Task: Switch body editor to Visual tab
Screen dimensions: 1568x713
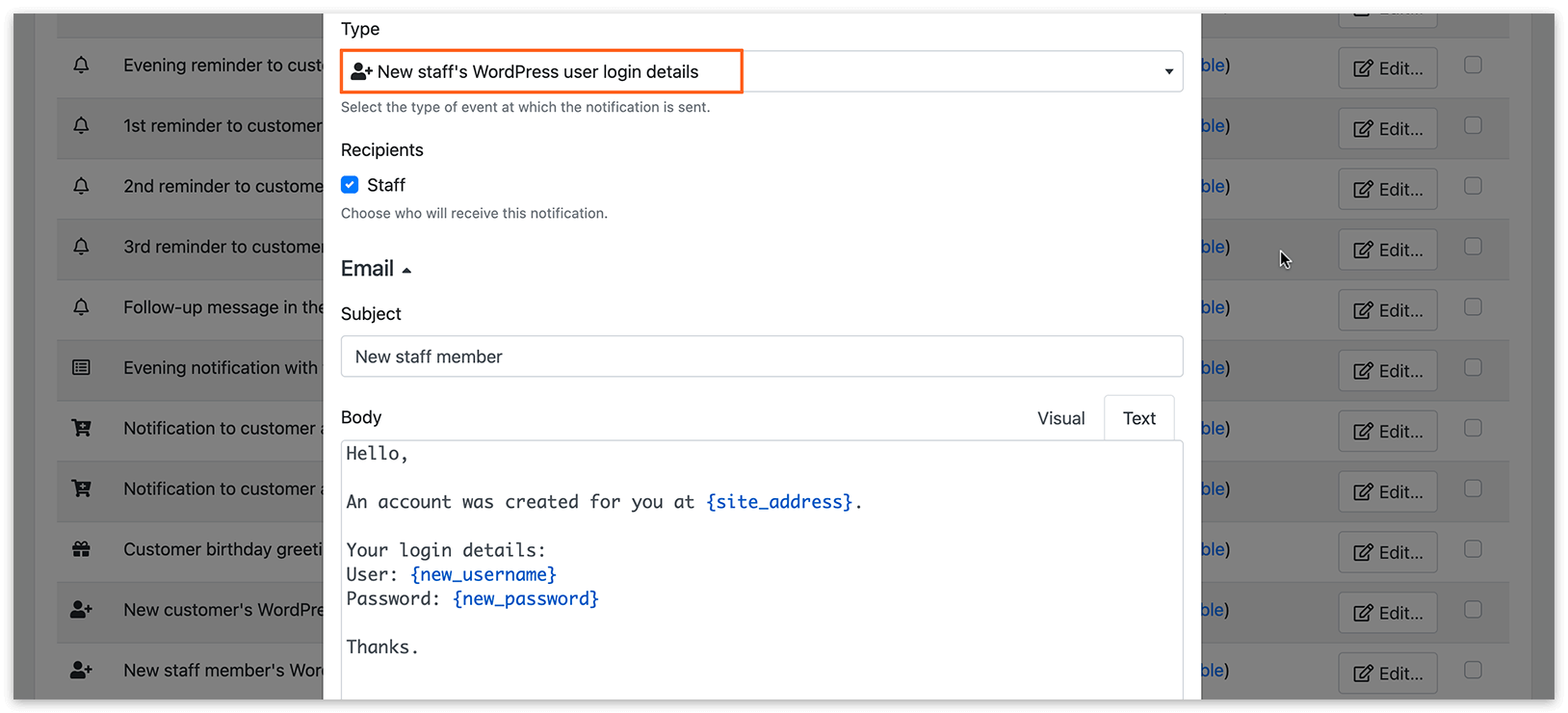Action: (1060, 418)
